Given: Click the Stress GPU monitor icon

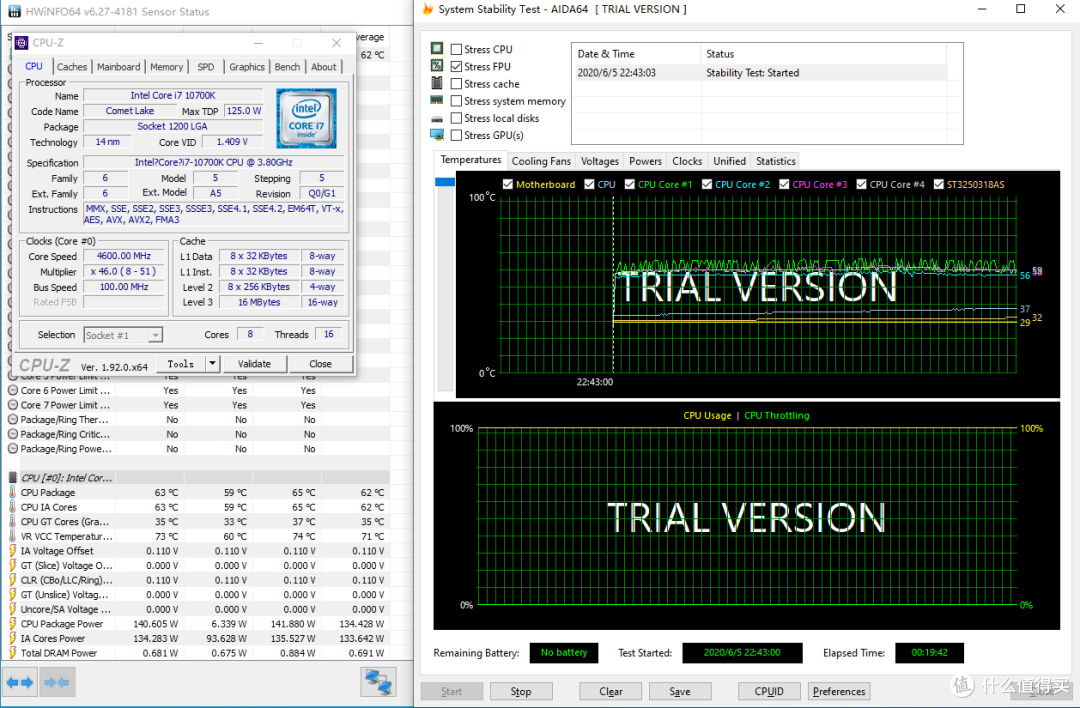Looking at the screenshot, I should [x=437, y=135].
